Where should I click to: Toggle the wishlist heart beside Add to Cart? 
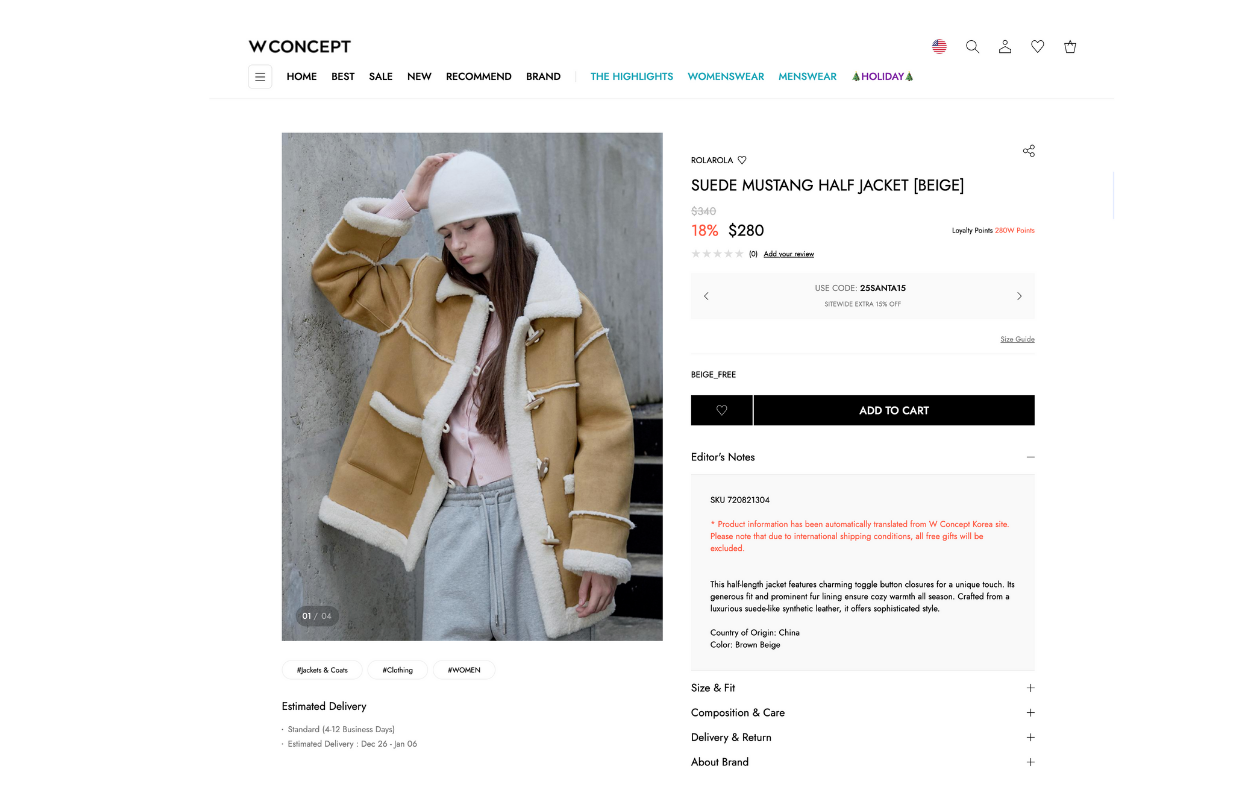click(721, 410)
